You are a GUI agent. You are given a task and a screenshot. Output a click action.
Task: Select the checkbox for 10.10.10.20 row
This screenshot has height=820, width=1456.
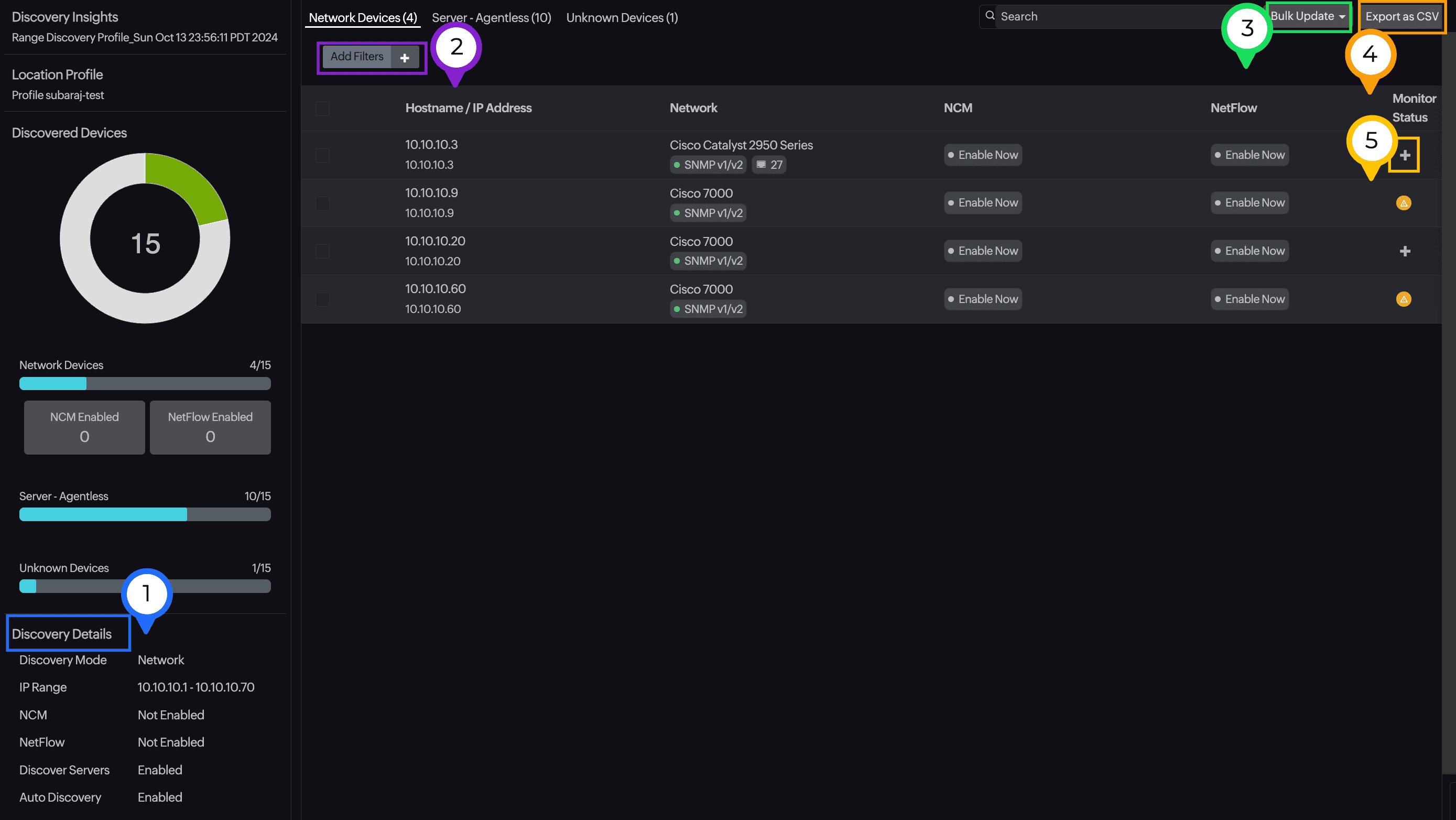[322, 250]
